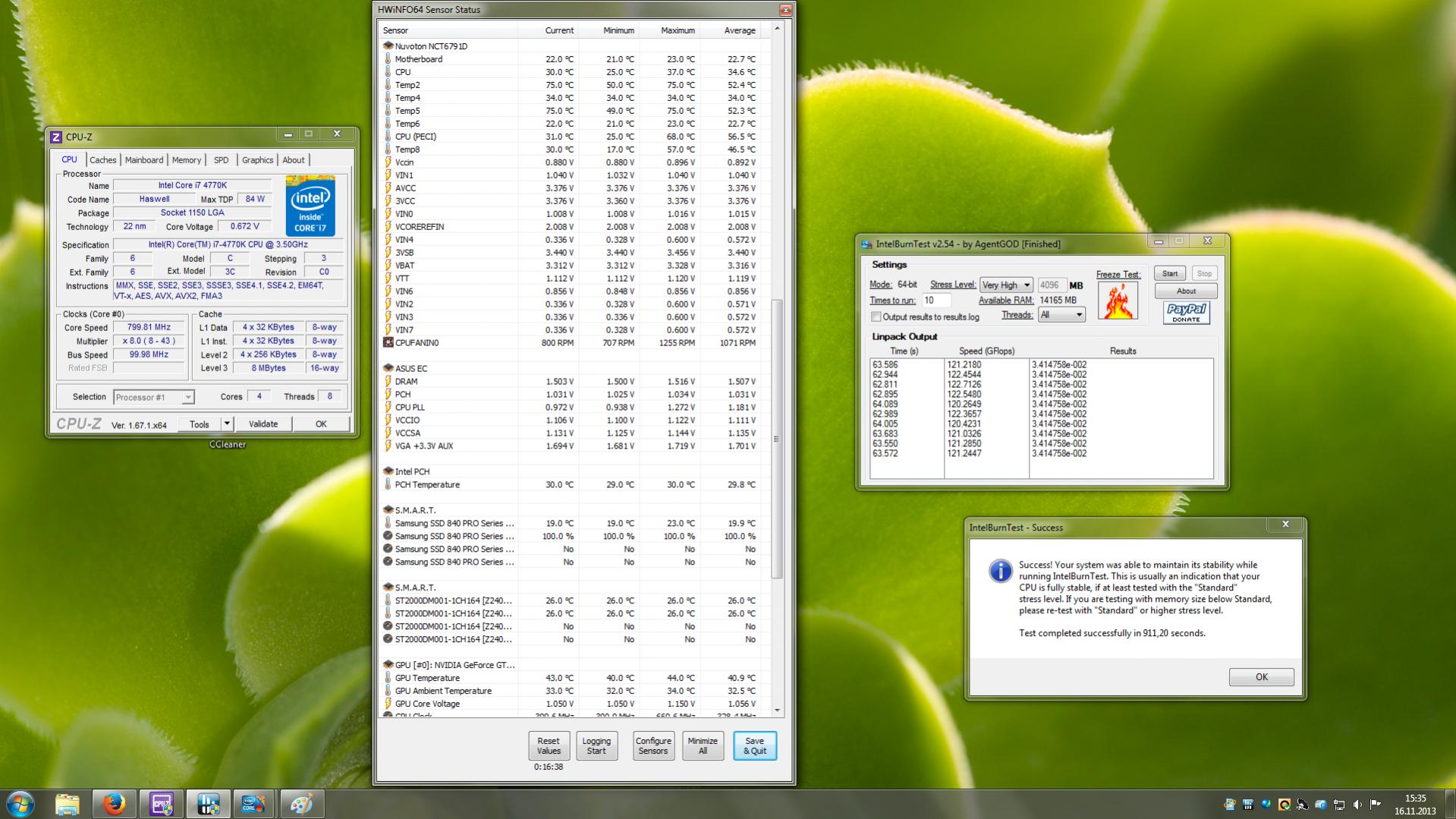Click Save & Quit in HWiNFO64

(755, 745)
